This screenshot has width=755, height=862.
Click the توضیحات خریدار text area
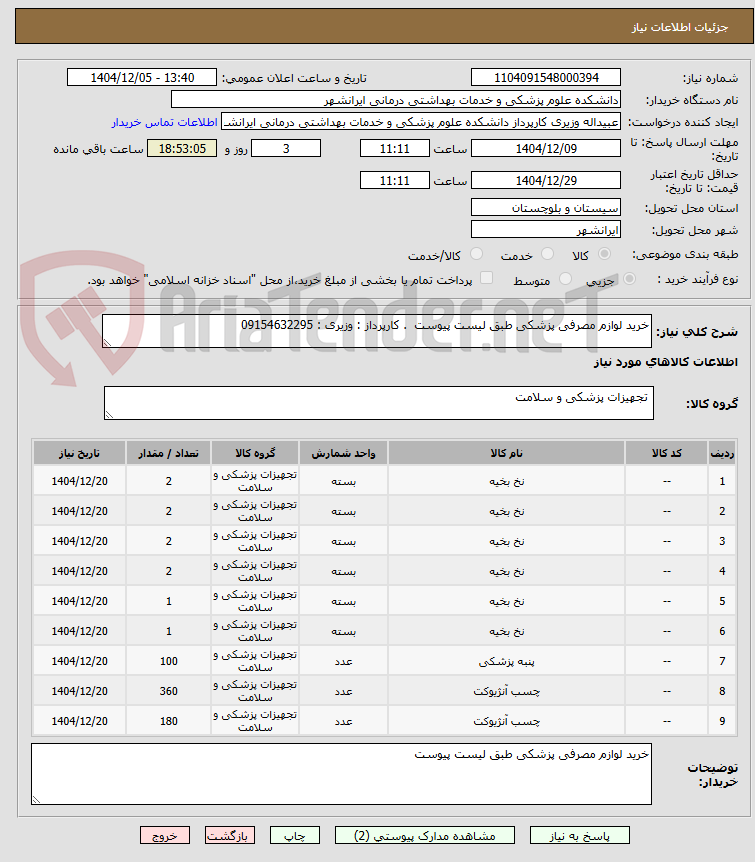click(341, 774)
